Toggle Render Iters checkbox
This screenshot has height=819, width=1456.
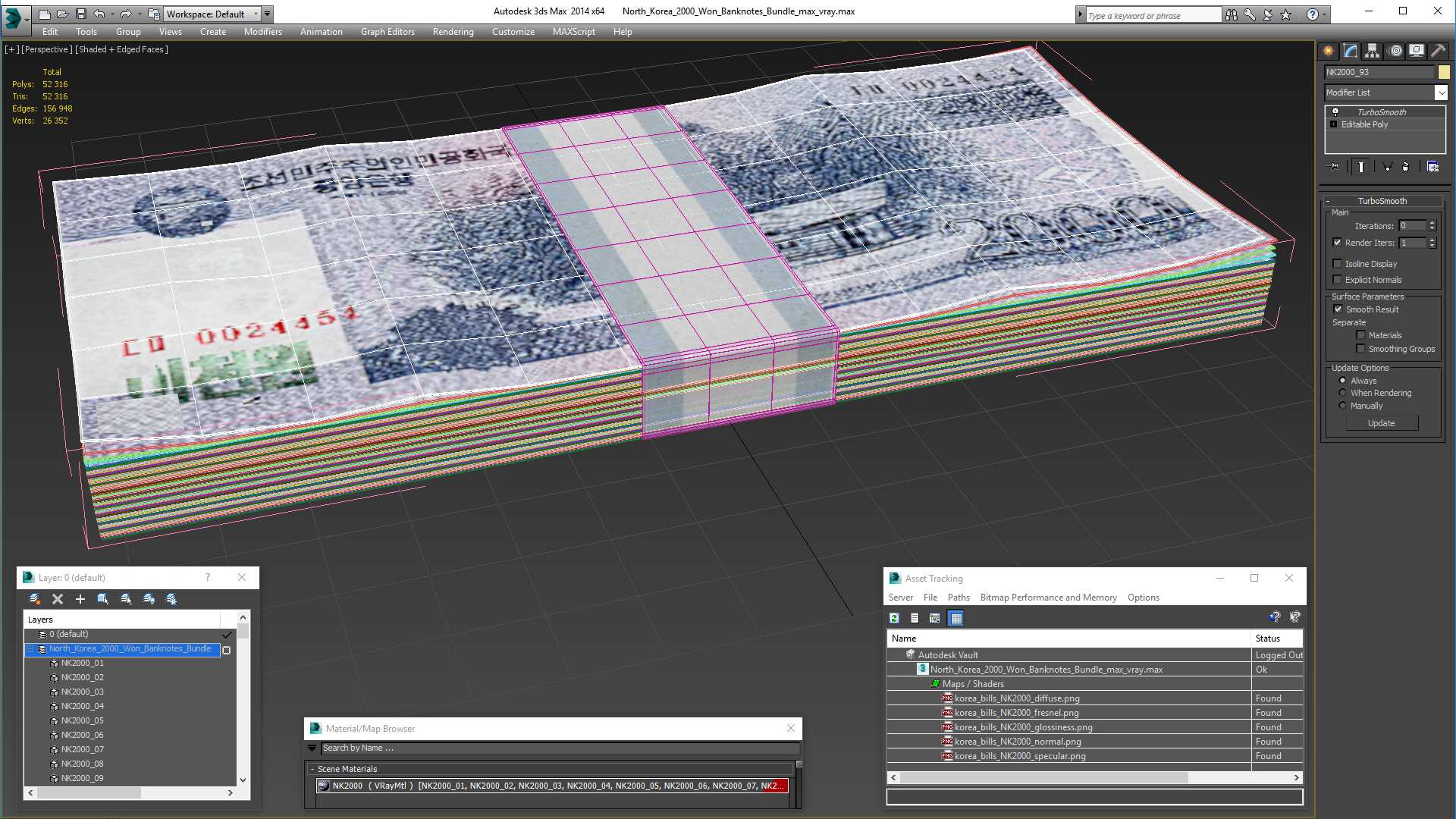[1338, 243]
